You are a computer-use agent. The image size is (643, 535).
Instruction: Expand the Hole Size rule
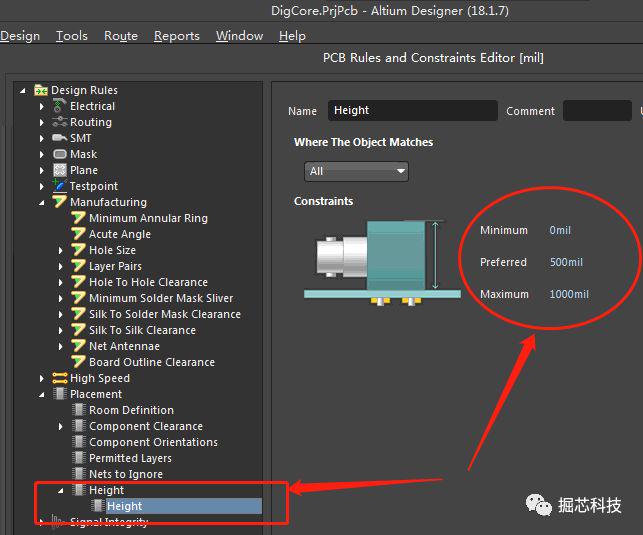pyautogui.click(x=61, y=250)
